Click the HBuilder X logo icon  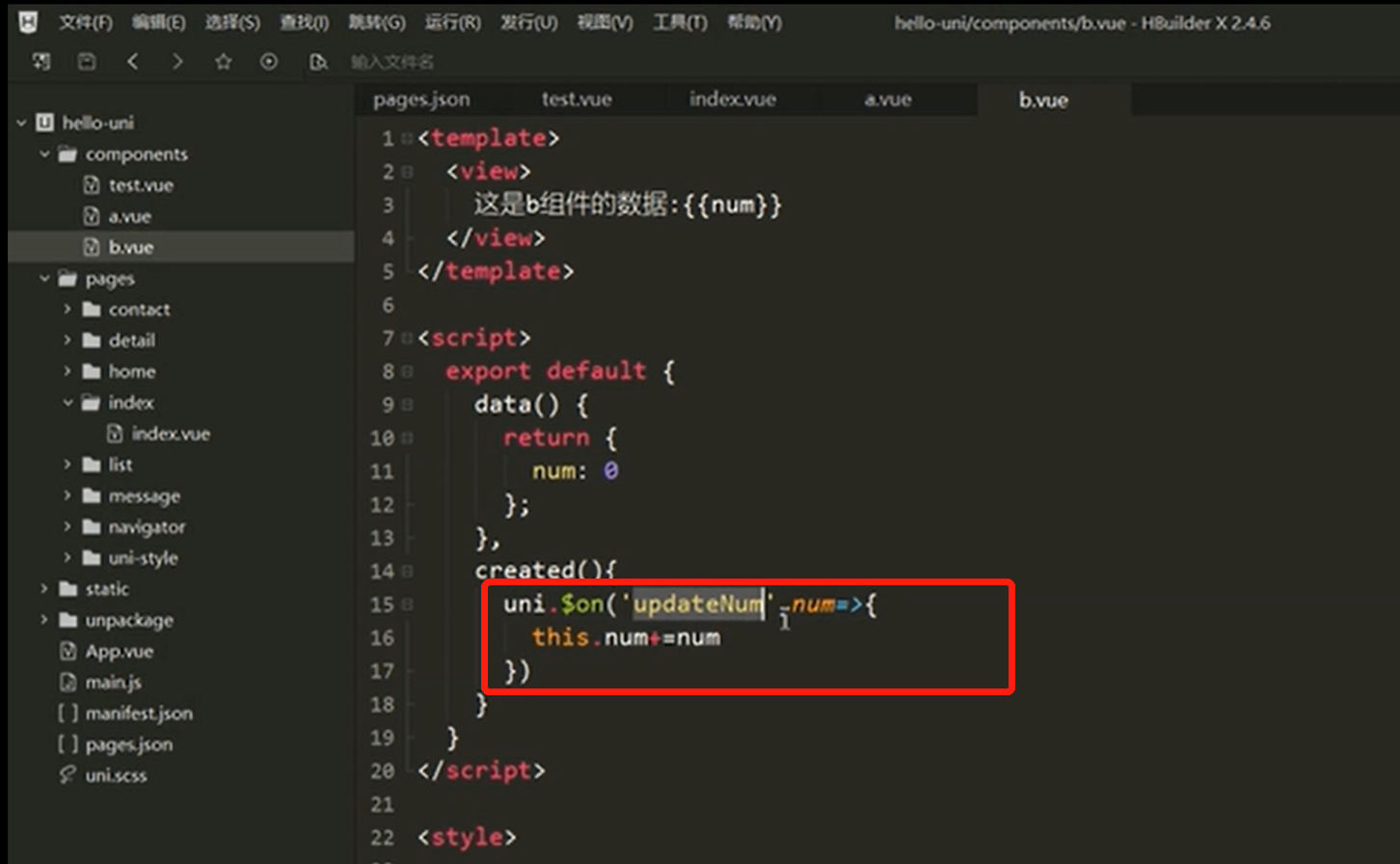tap(28, 21)
